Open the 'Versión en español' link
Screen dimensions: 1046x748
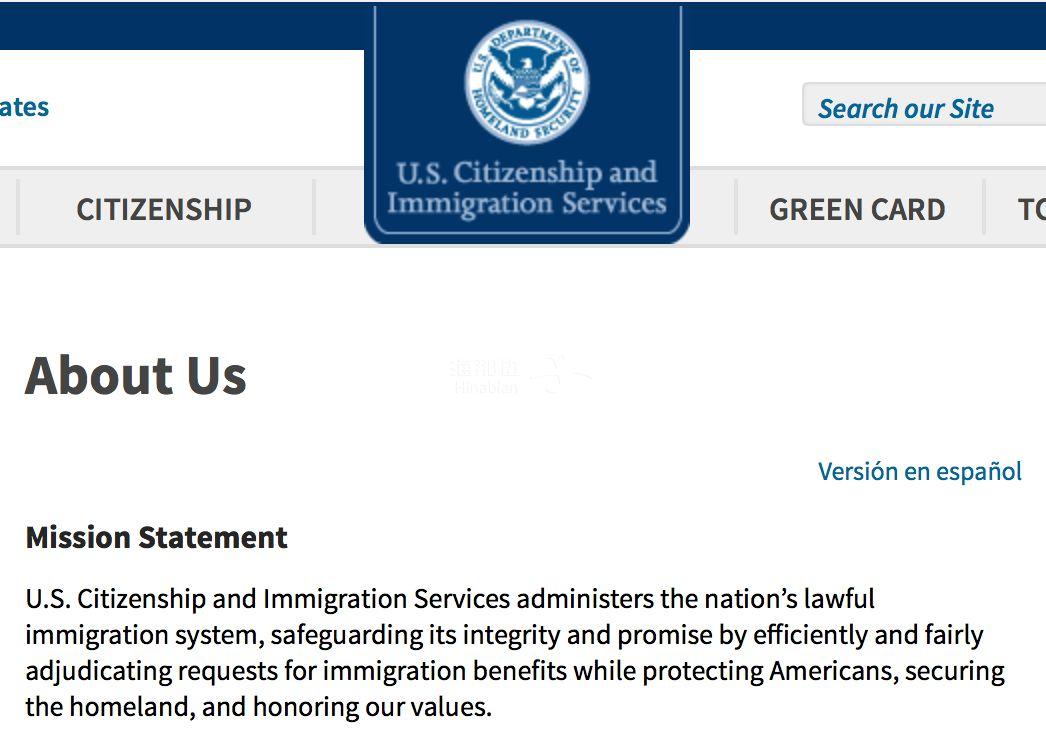(919, 471)
